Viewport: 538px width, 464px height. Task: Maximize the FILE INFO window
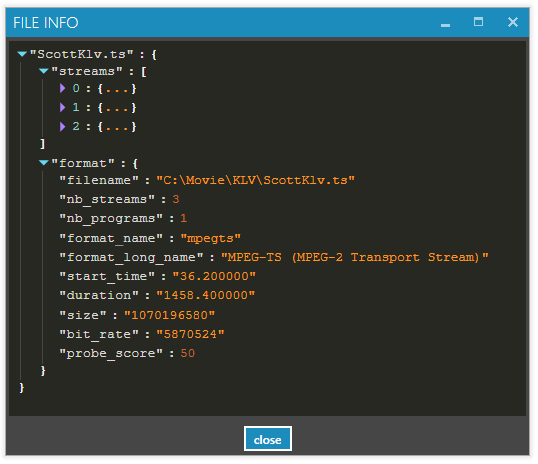(x=478, y=22)
